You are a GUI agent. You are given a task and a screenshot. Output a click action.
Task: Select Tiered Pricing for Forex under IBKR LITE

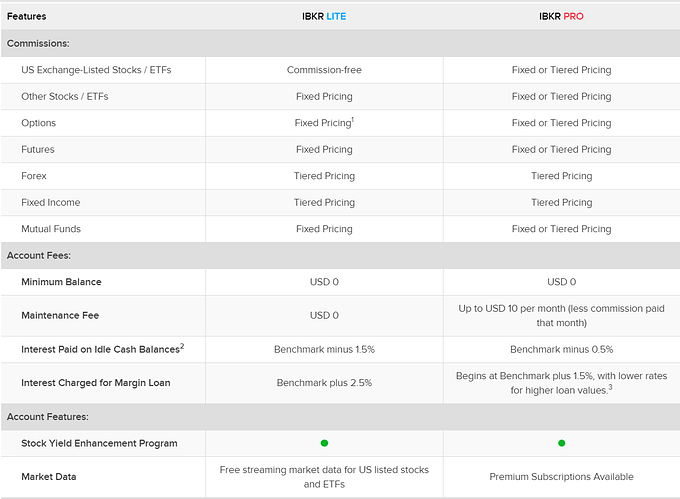click(324, 176)
